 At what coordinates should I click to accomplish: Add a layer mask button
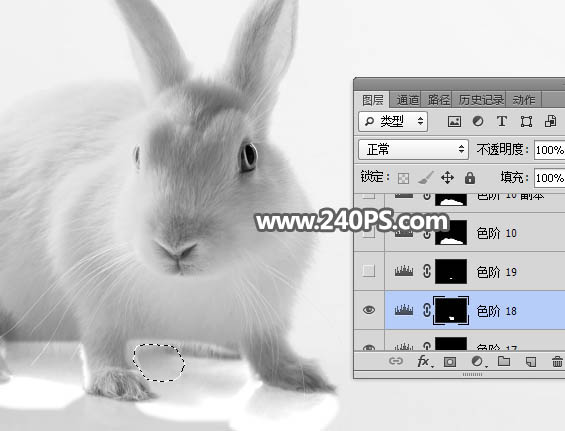pos(450,361)
